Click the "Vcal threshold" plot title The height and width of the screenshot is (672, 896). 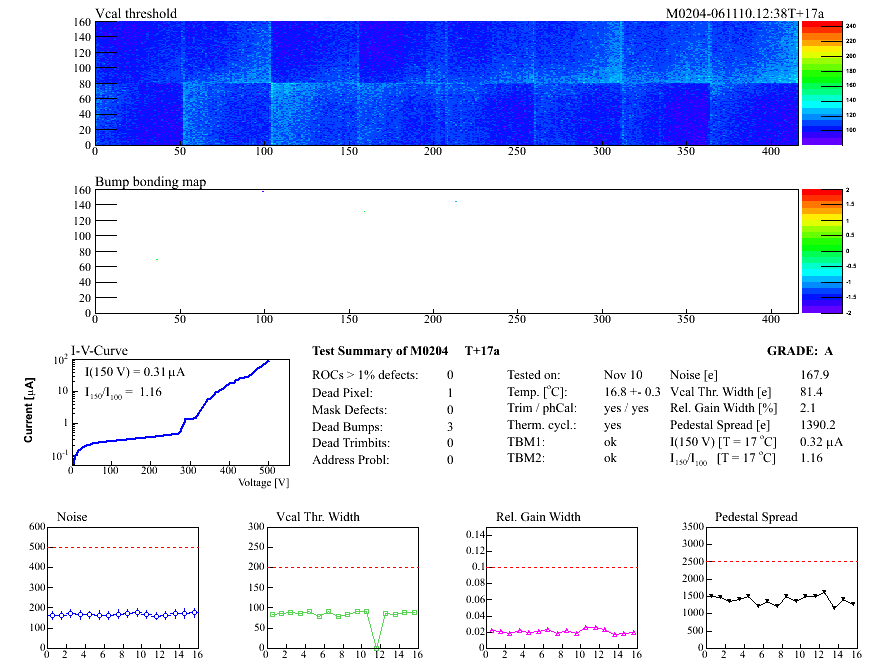click(136, 13)
